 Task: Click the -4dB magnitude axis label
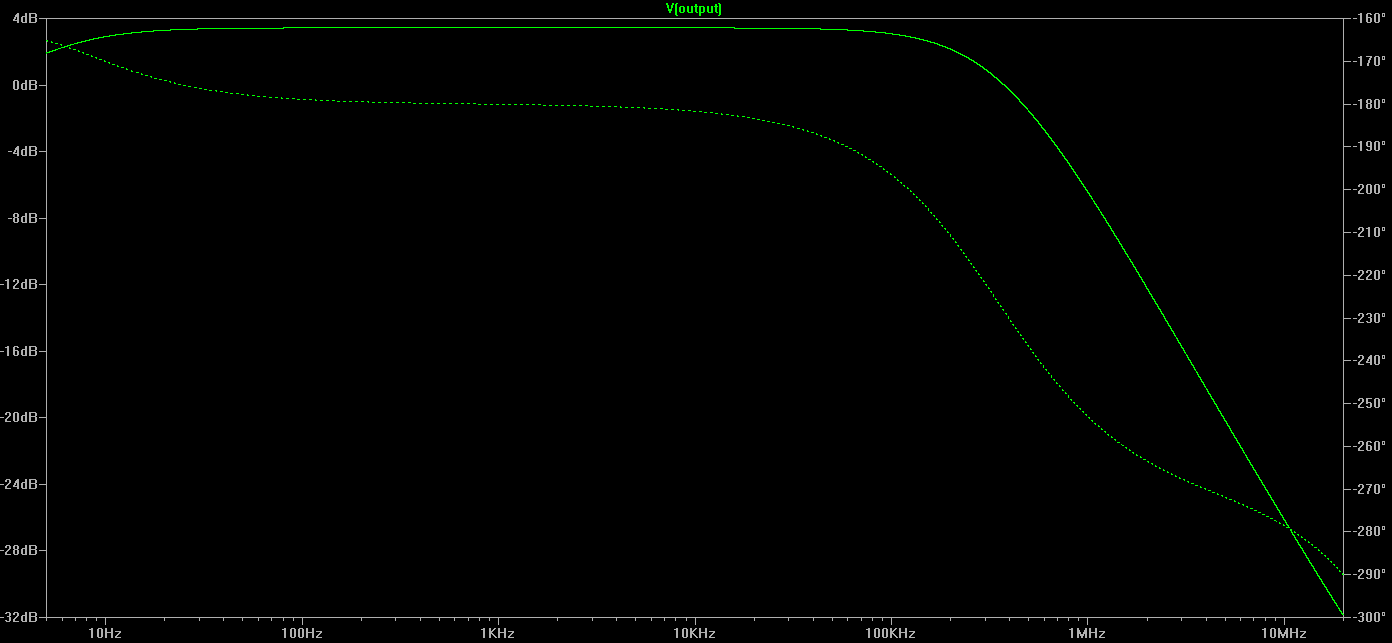[x=23, y=152]
